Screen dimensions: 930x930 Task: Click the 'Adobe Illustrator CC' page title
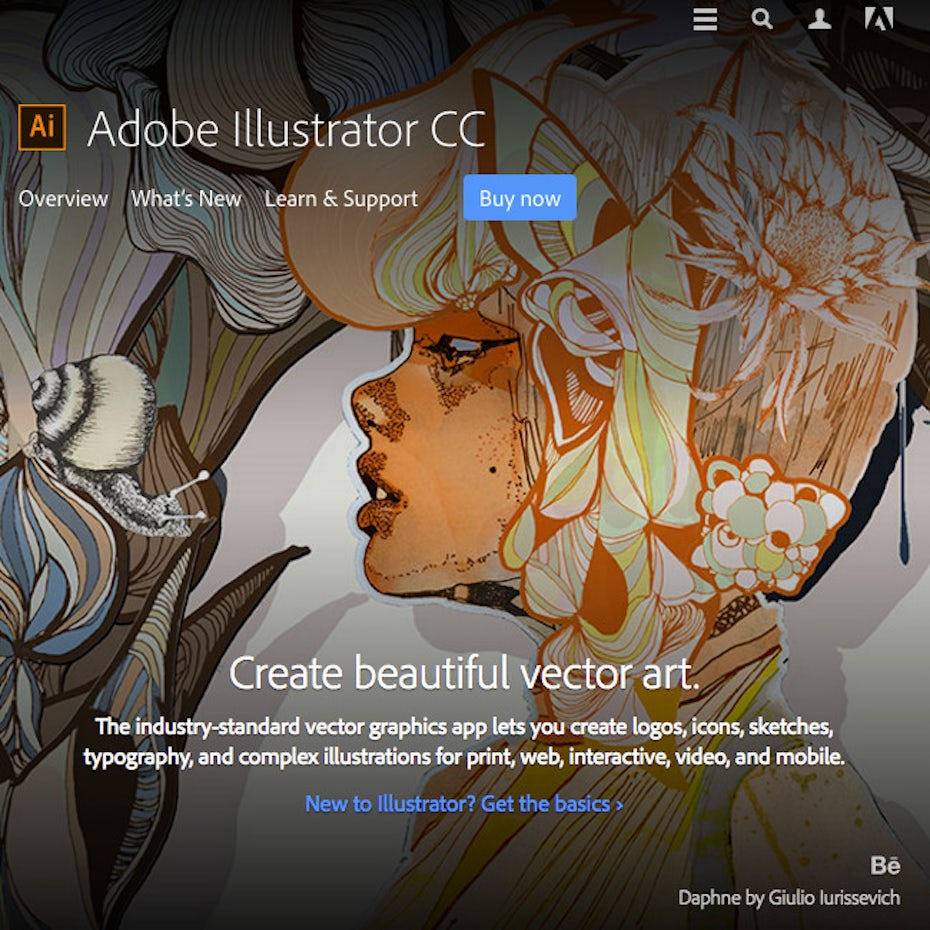click(x=286, y=130)
